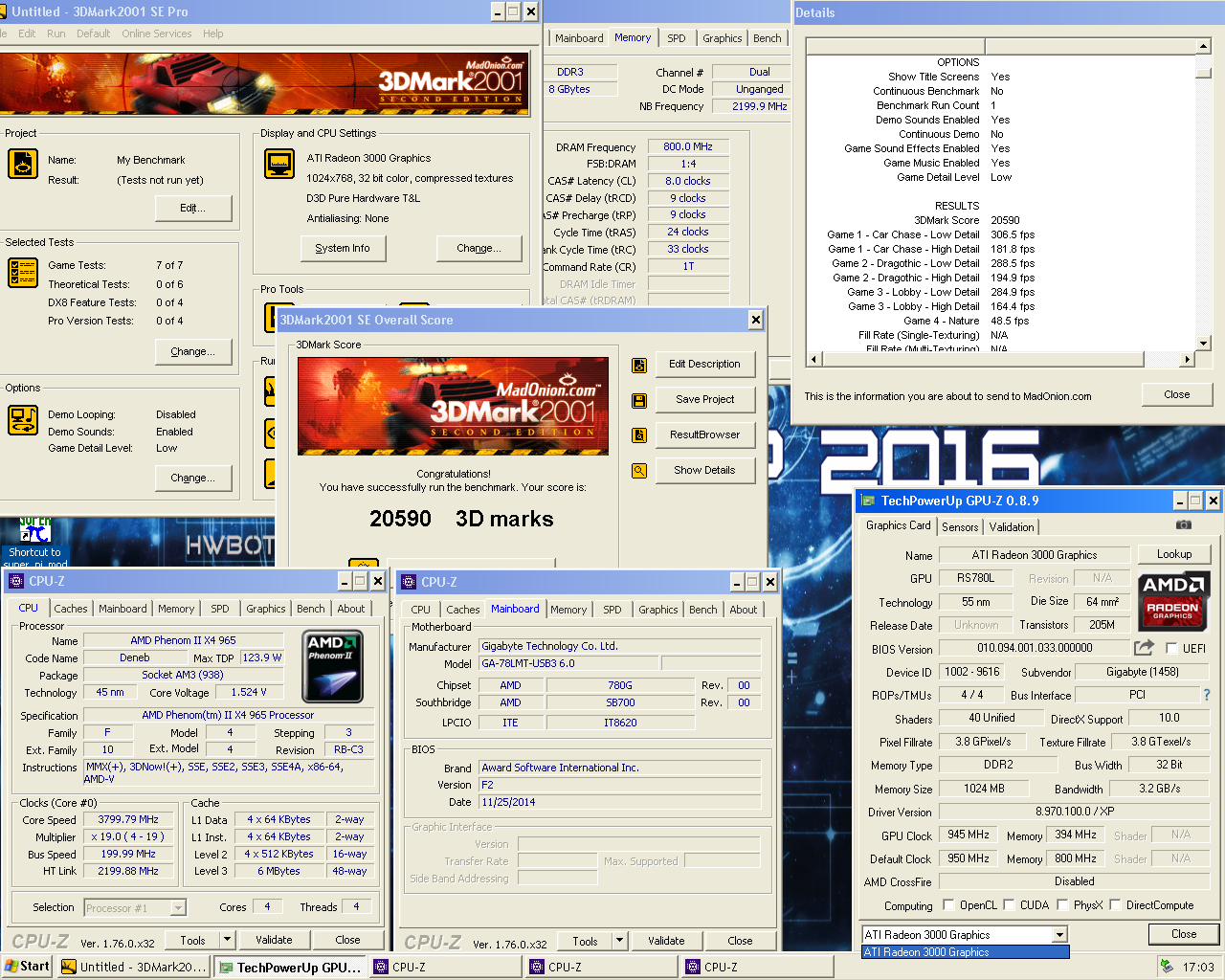Viewport: 1225px width, 980px height.
Task: Click the Windows Start button
Action: pos(27,967)
